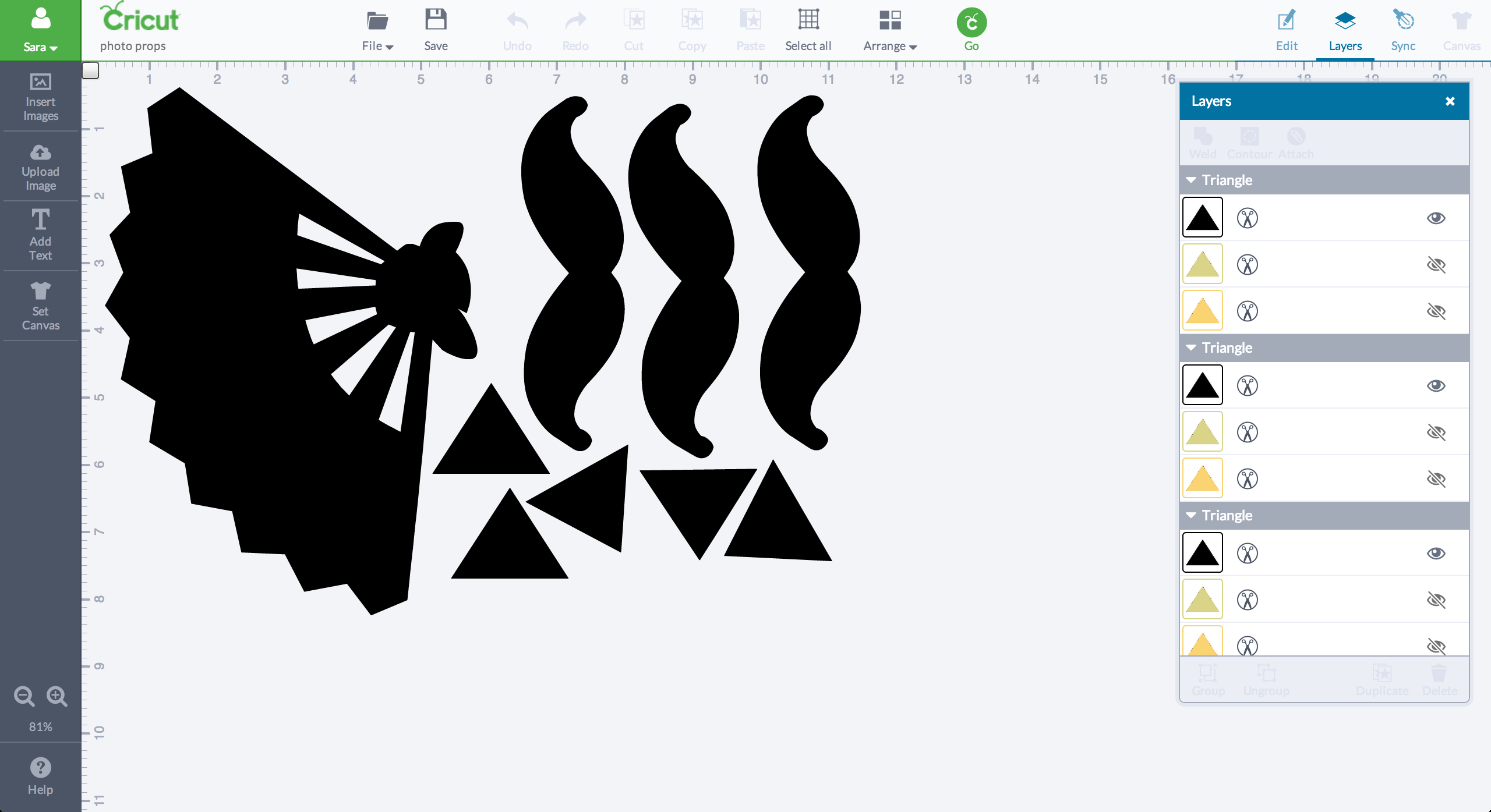
Task: Select the orange triangle swatch in third group
Action: (x=1202, y=643)
